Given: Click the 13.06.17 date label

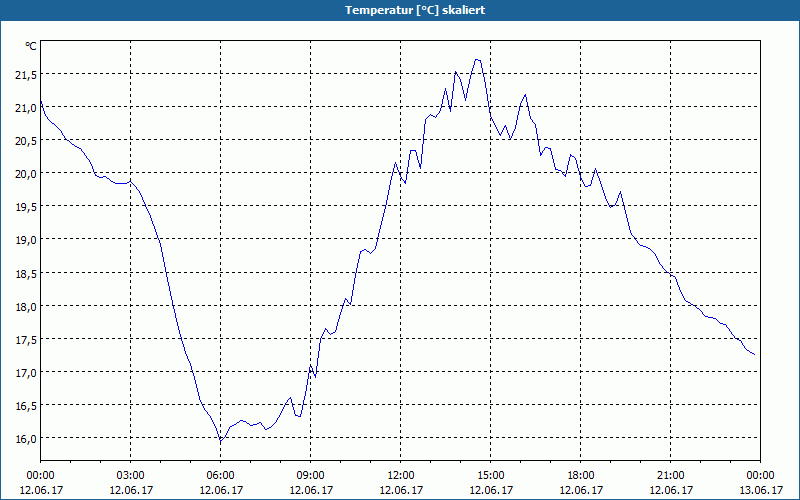Looking at the screenshot, I should tap(761, 490).
